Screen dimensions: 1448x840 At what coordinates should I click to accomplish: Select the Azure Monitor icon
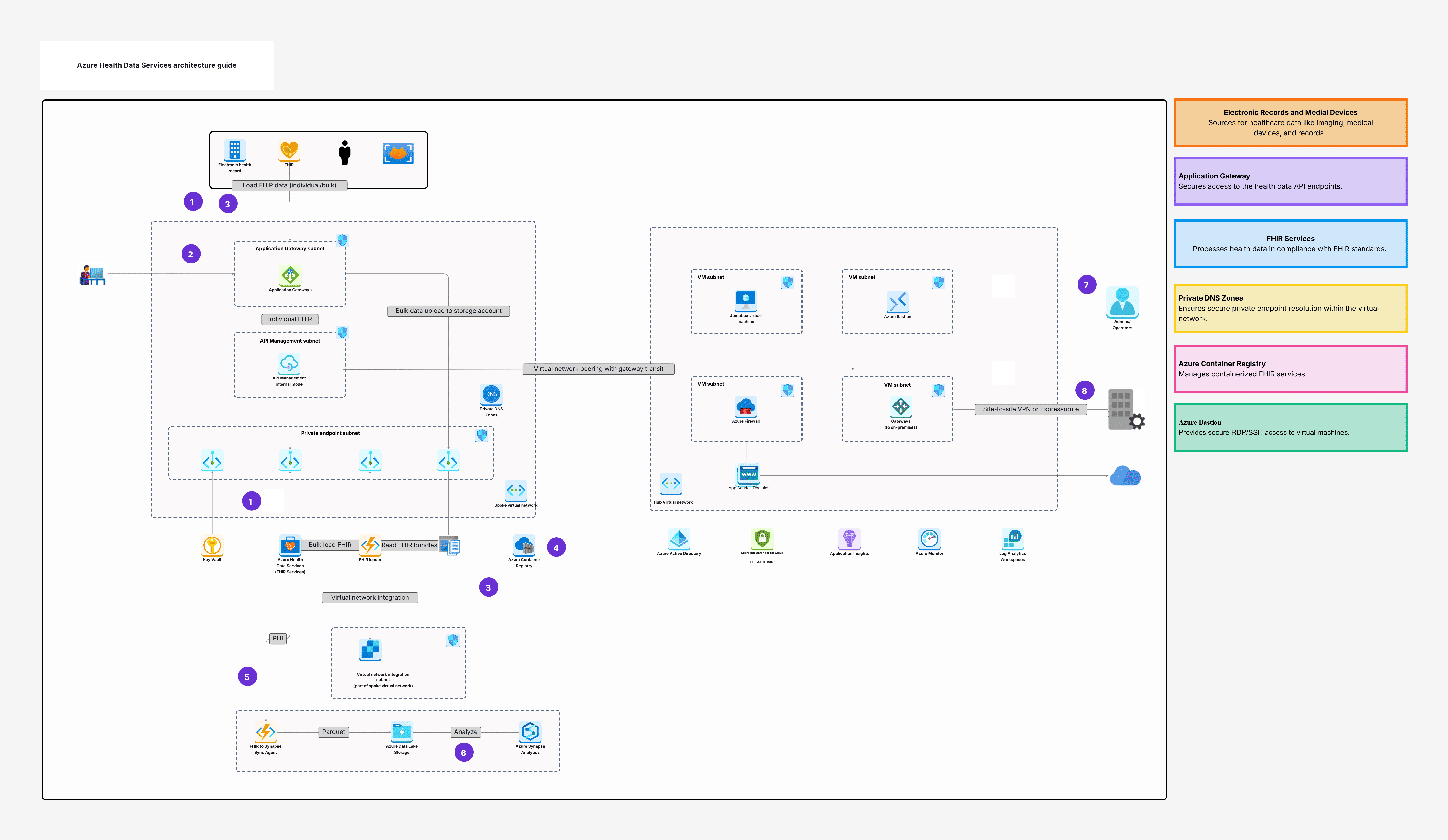pyautogui.click(x=929, y=539)
